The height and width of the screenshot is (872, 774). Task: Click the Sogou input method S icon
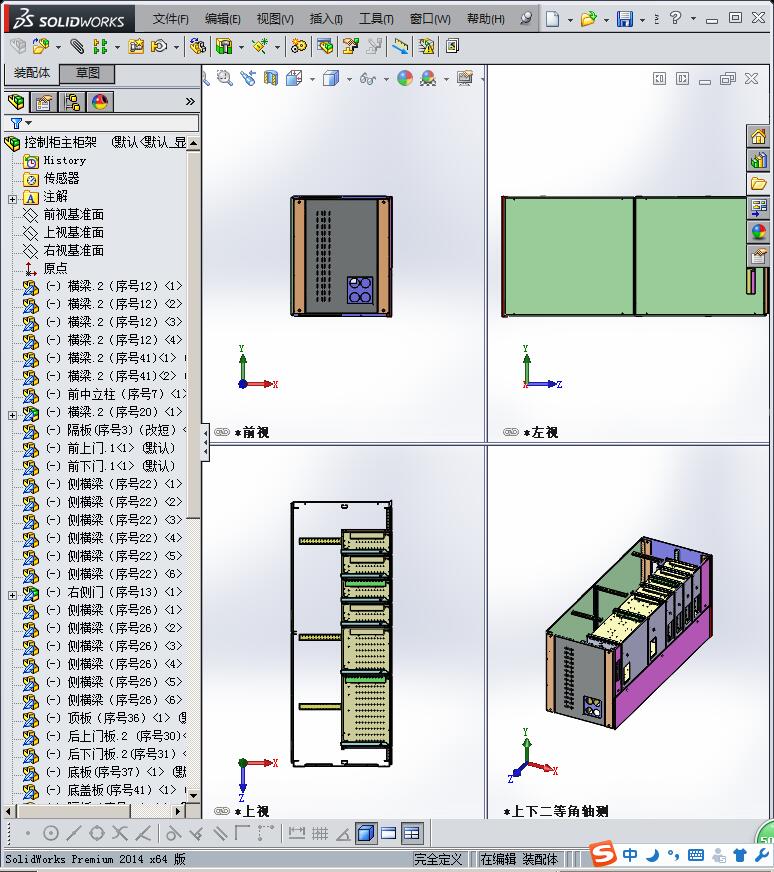pos(603,854)
